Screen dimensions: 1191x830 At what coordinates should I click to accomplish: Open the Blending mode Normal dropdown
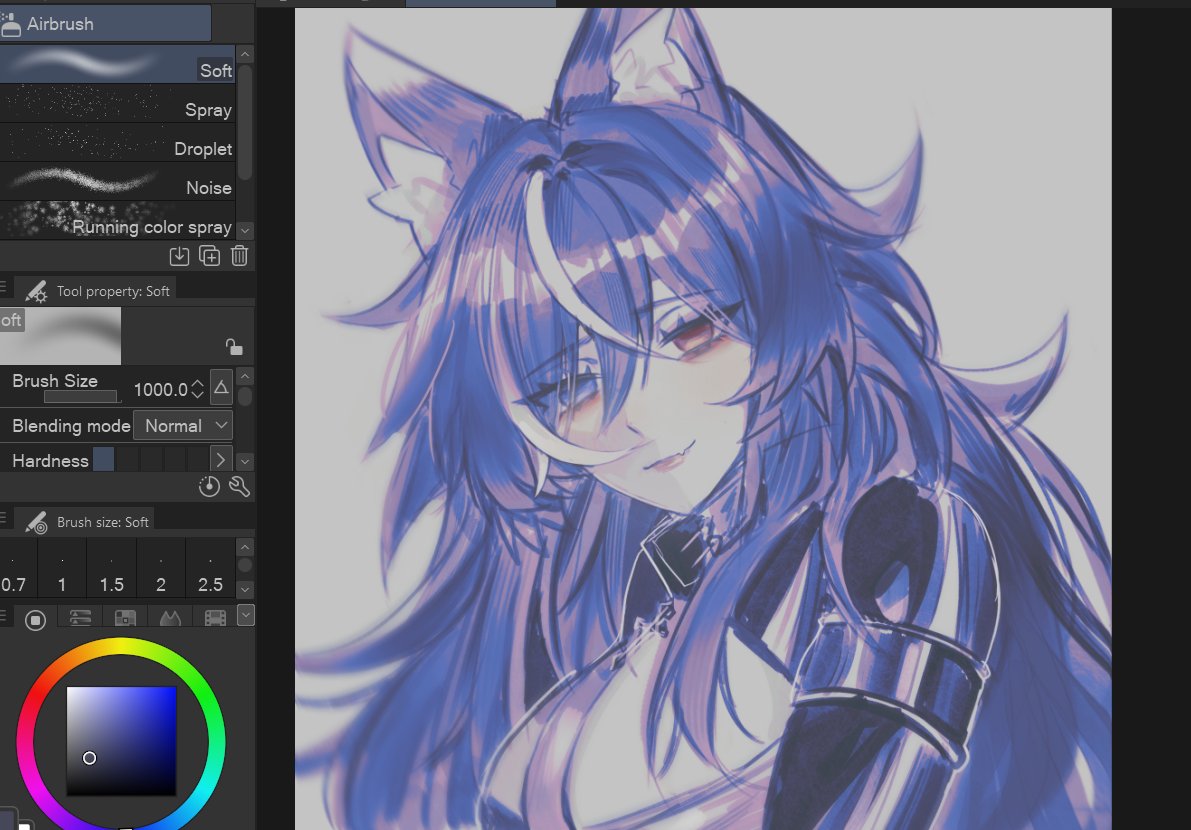point(182,426)
